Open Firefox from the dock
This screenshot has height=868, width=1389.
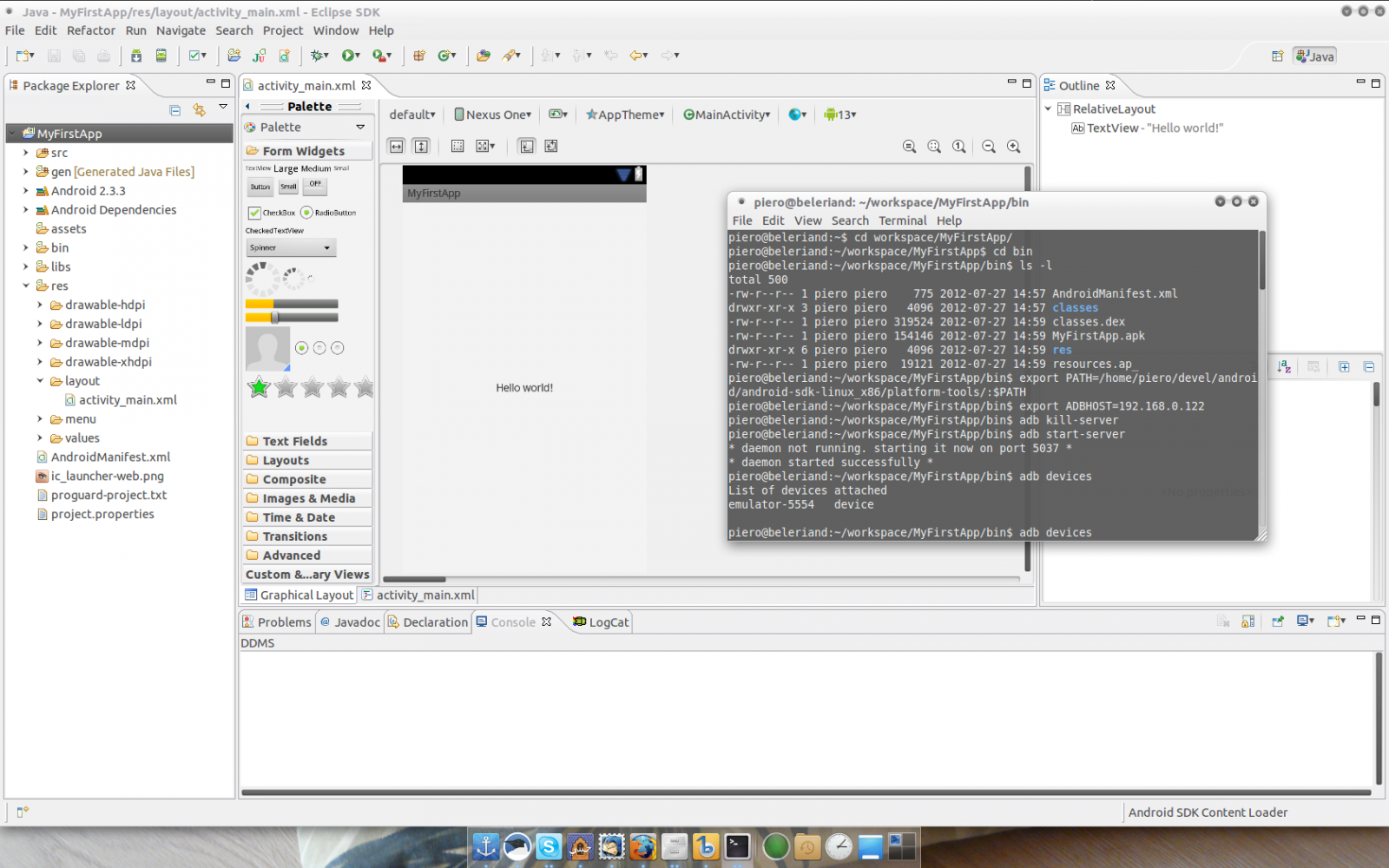pos(643,845)
